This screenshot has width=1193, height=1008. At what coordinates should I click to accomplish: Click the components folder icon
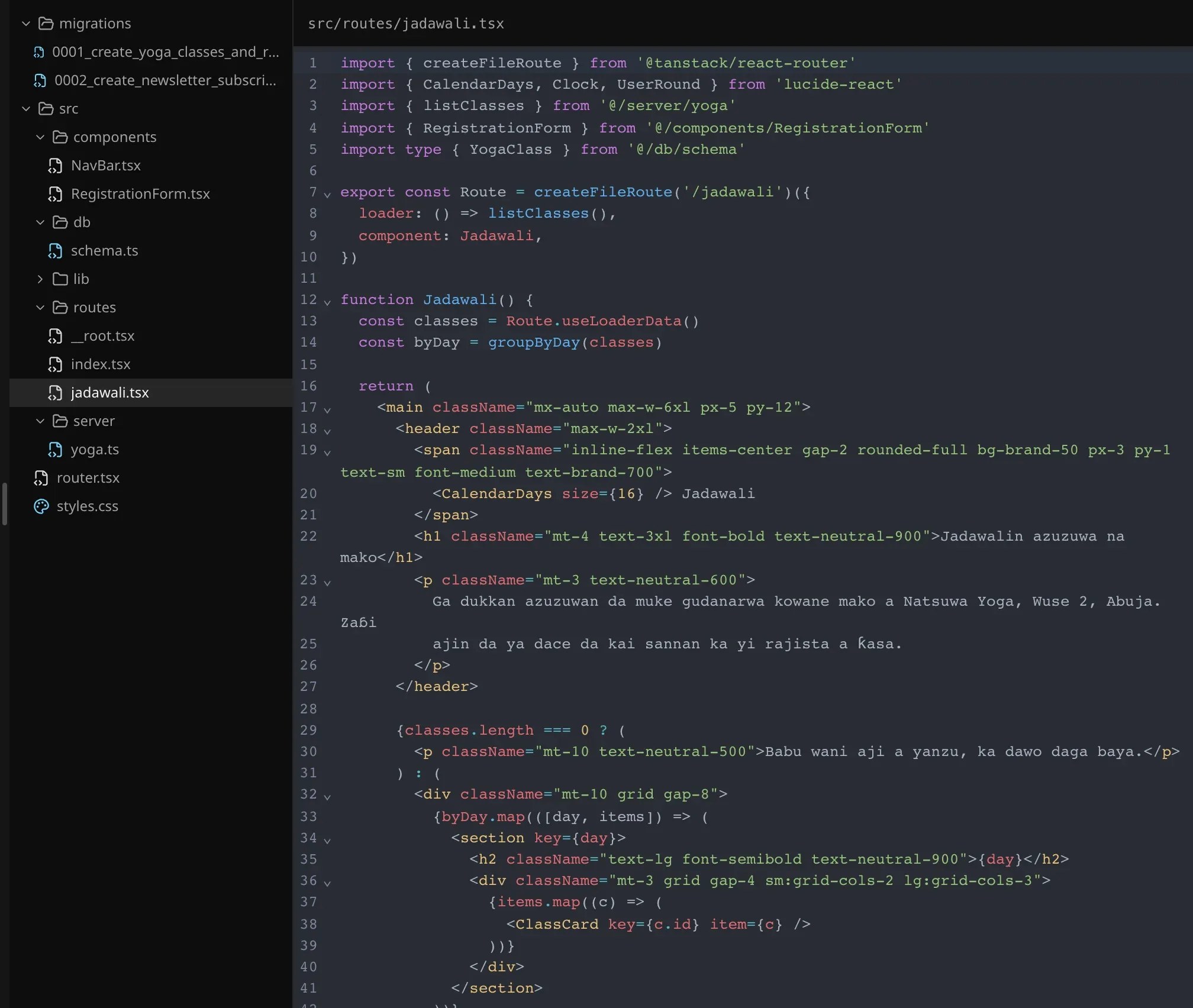tap(60, 137)
